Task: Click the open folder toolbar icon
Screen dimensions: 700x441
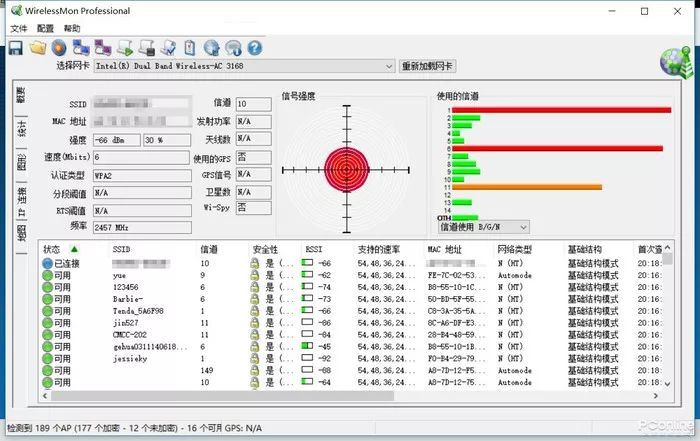Action: pyautogui.click(x=38, y=47)
